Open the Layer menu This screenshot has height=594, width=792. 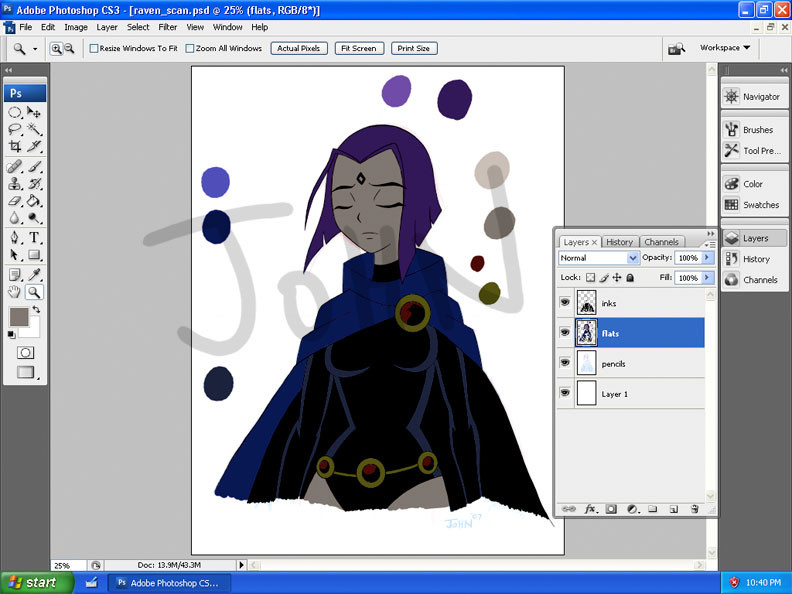[107, 27]
